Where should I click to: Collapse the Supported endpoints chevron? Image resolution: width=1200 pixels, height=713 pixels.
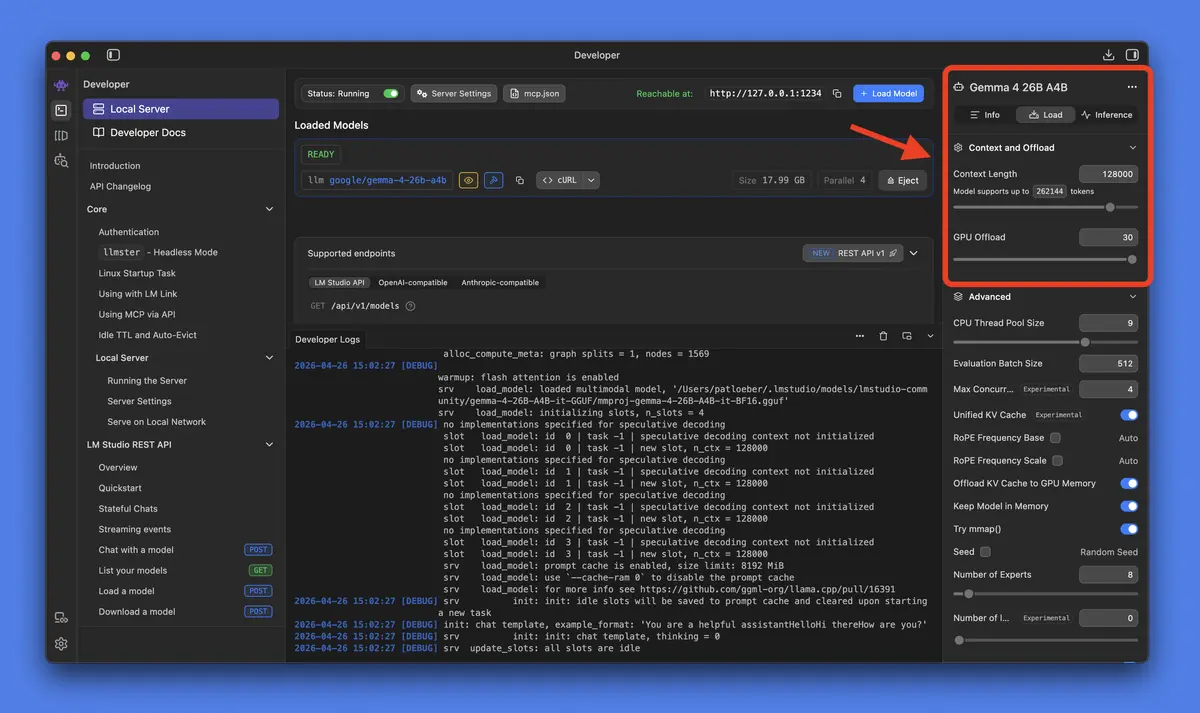point(913,253)
